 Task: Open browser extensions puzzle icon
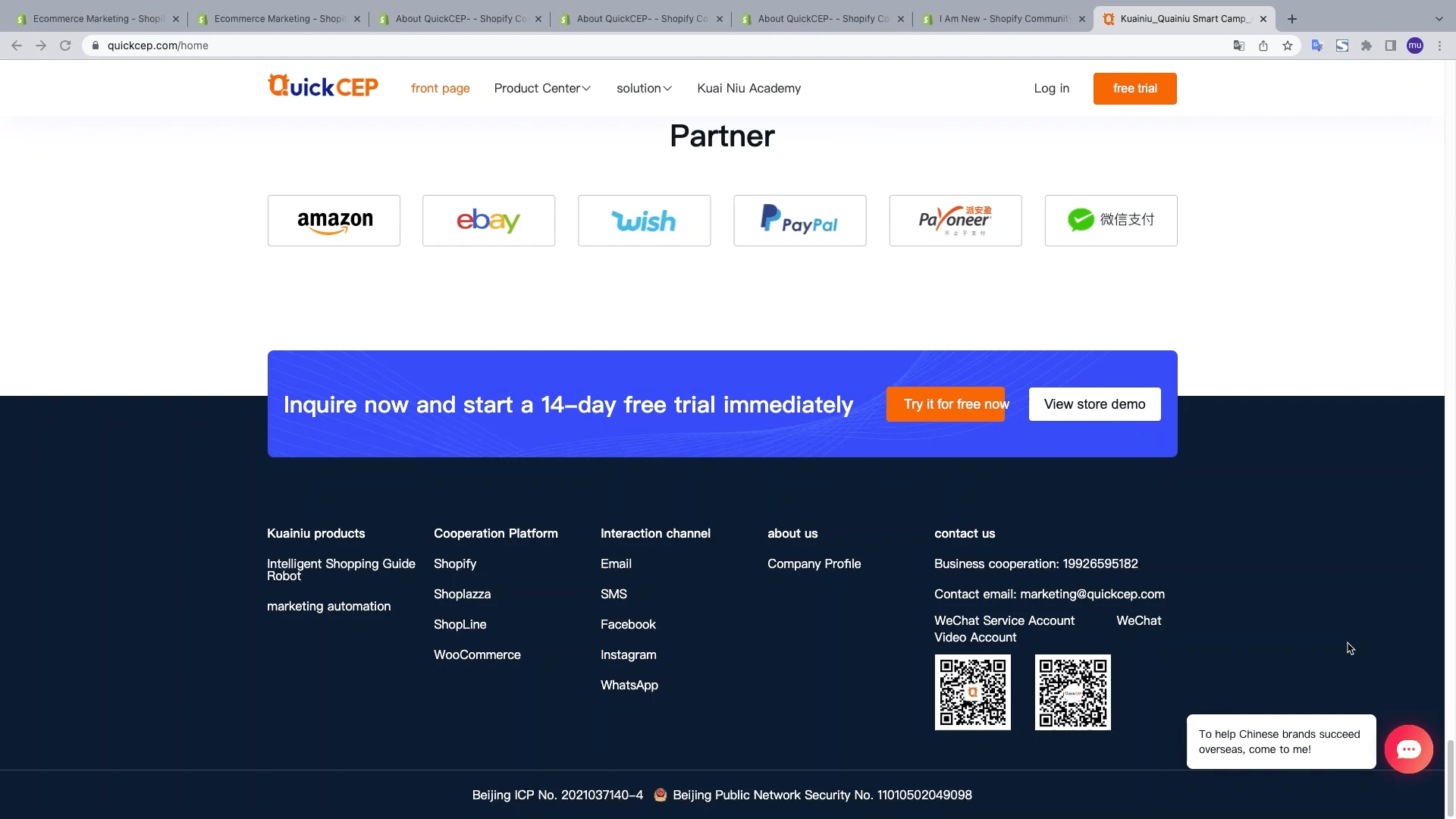(1367, 45)
